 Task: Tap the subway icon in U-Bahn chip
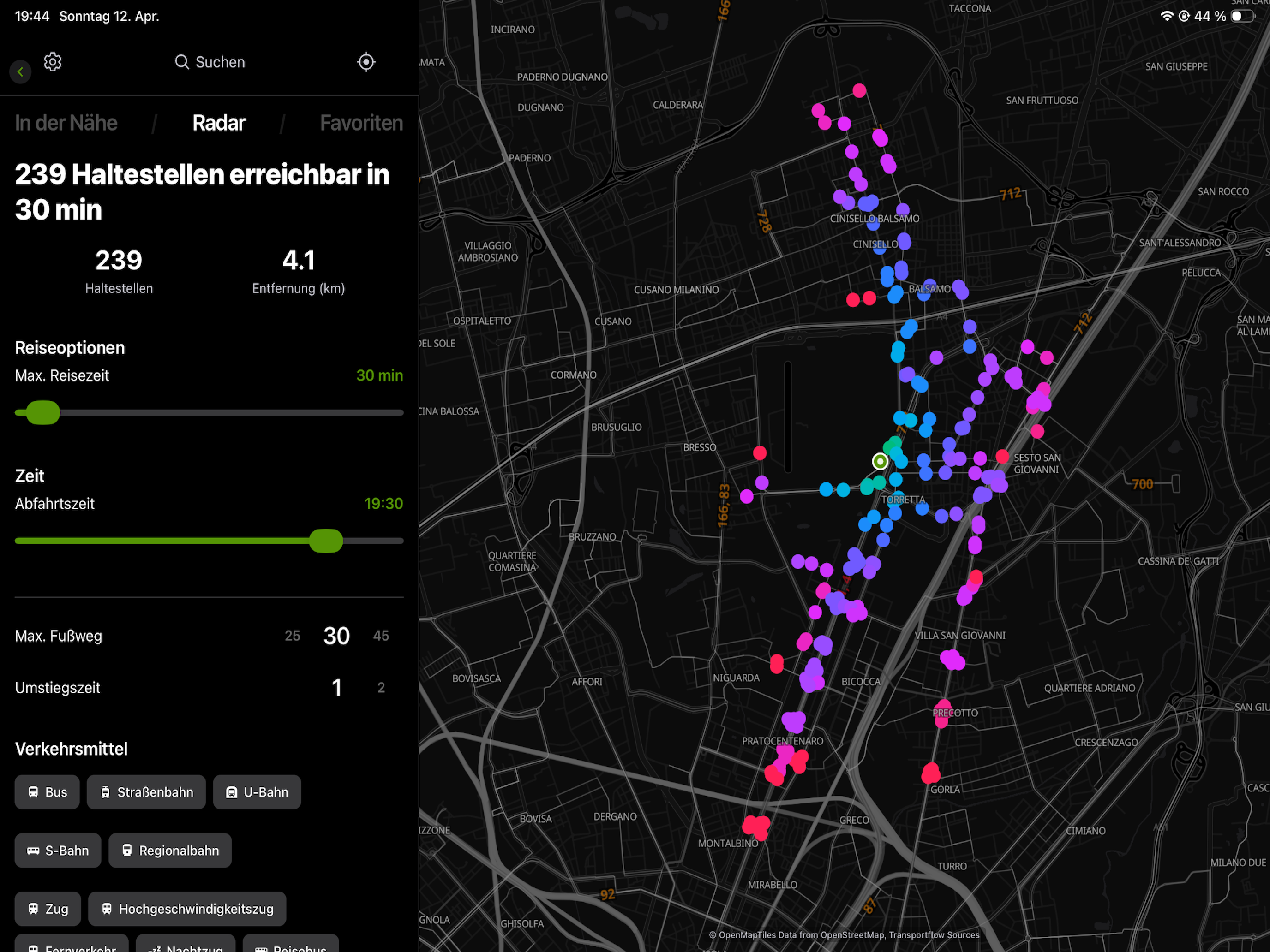(x=231, y=792)
